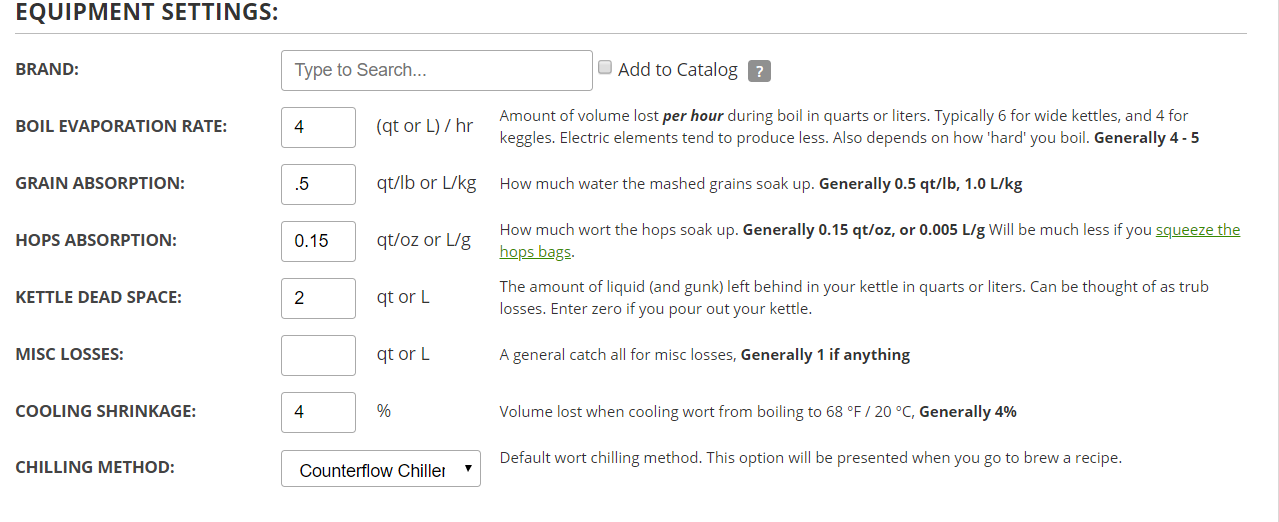
Task: Click the HOPS ABSORPTION label
Action: click(x=96, y=241)
